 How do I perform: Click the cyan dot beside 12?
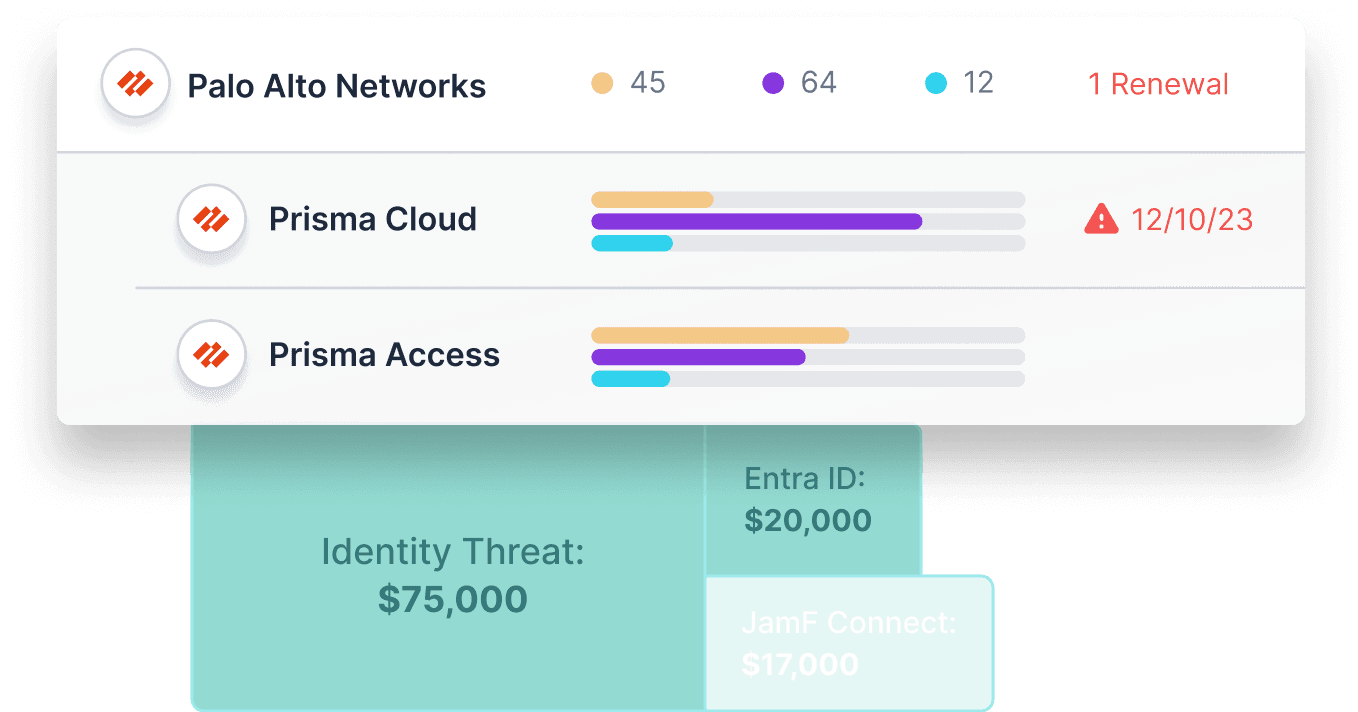click(936, 84)
